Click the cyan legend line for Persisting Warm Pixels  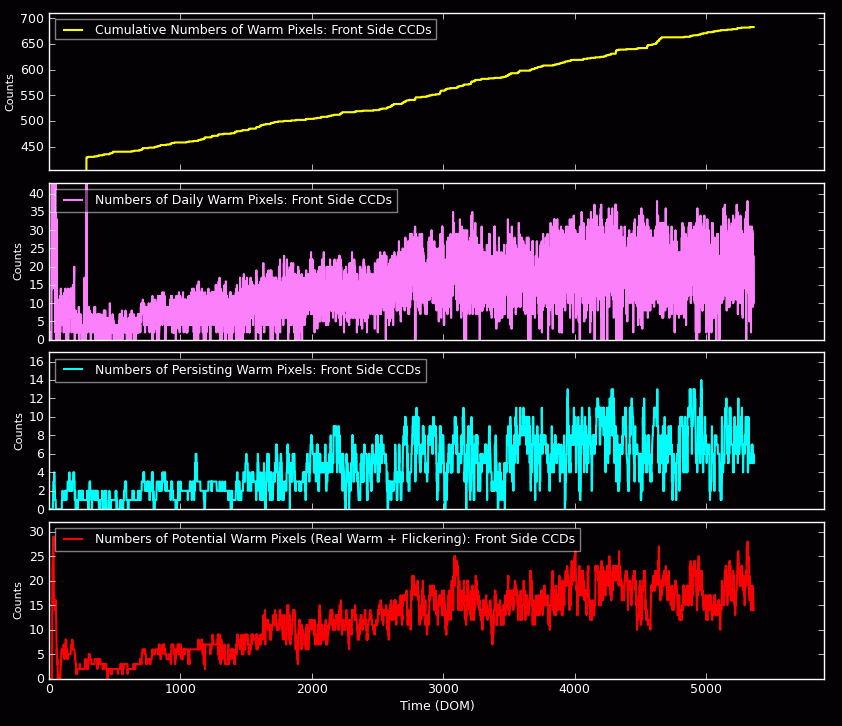point(73,370)
